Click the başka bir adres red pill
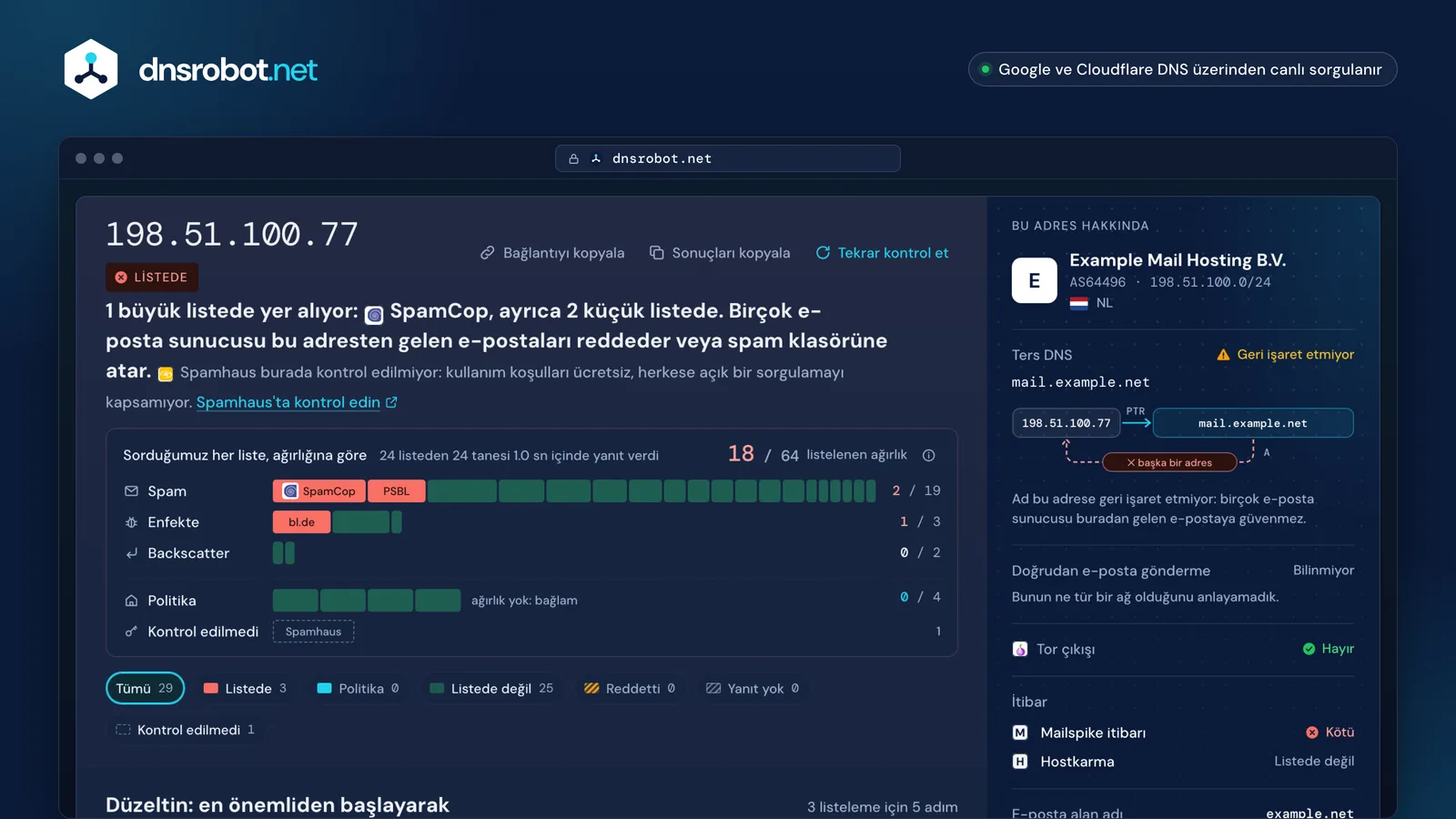The width and height of the screenshot is (1456, 819). point(1169,462)
